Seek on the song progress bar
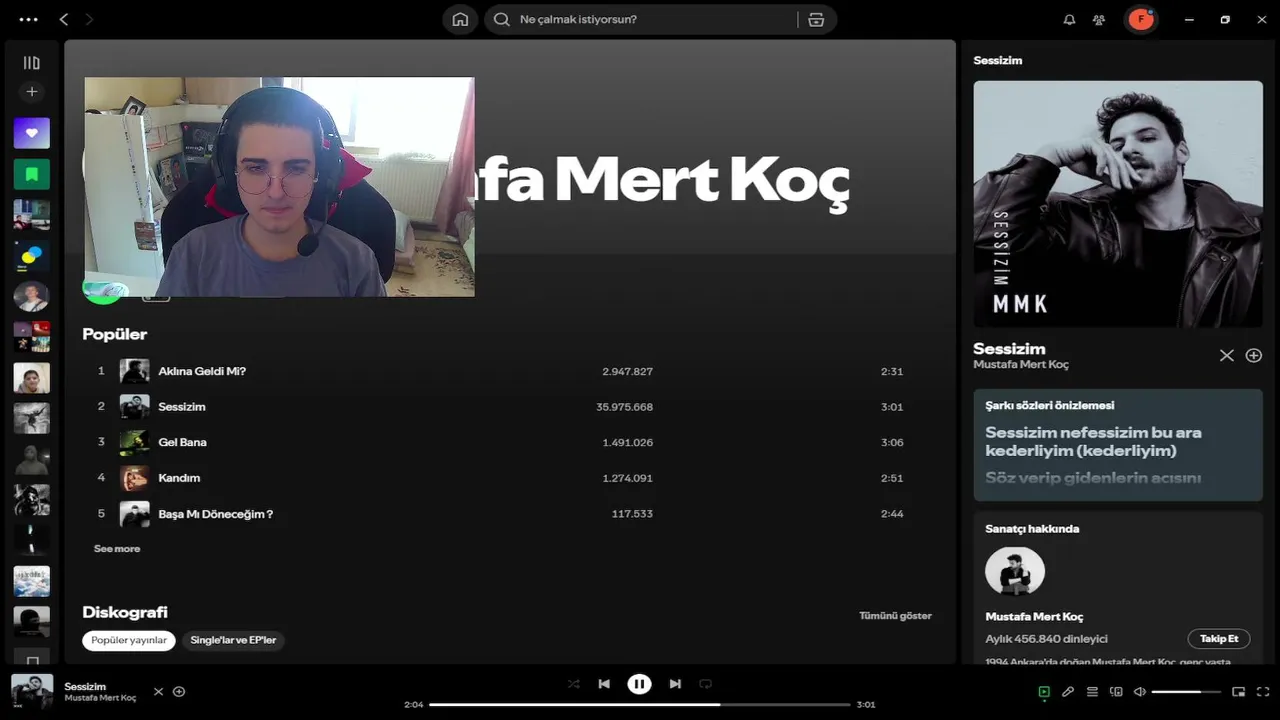The width and height of the screenshot is (1280, 720). 640,705
